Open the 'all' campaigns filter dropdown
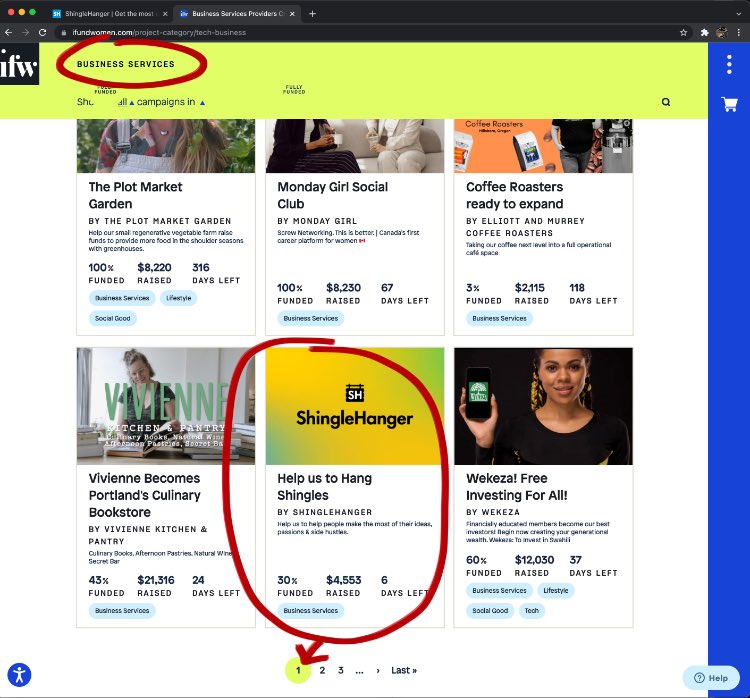 pyautogui.click(x=126, y=102)
